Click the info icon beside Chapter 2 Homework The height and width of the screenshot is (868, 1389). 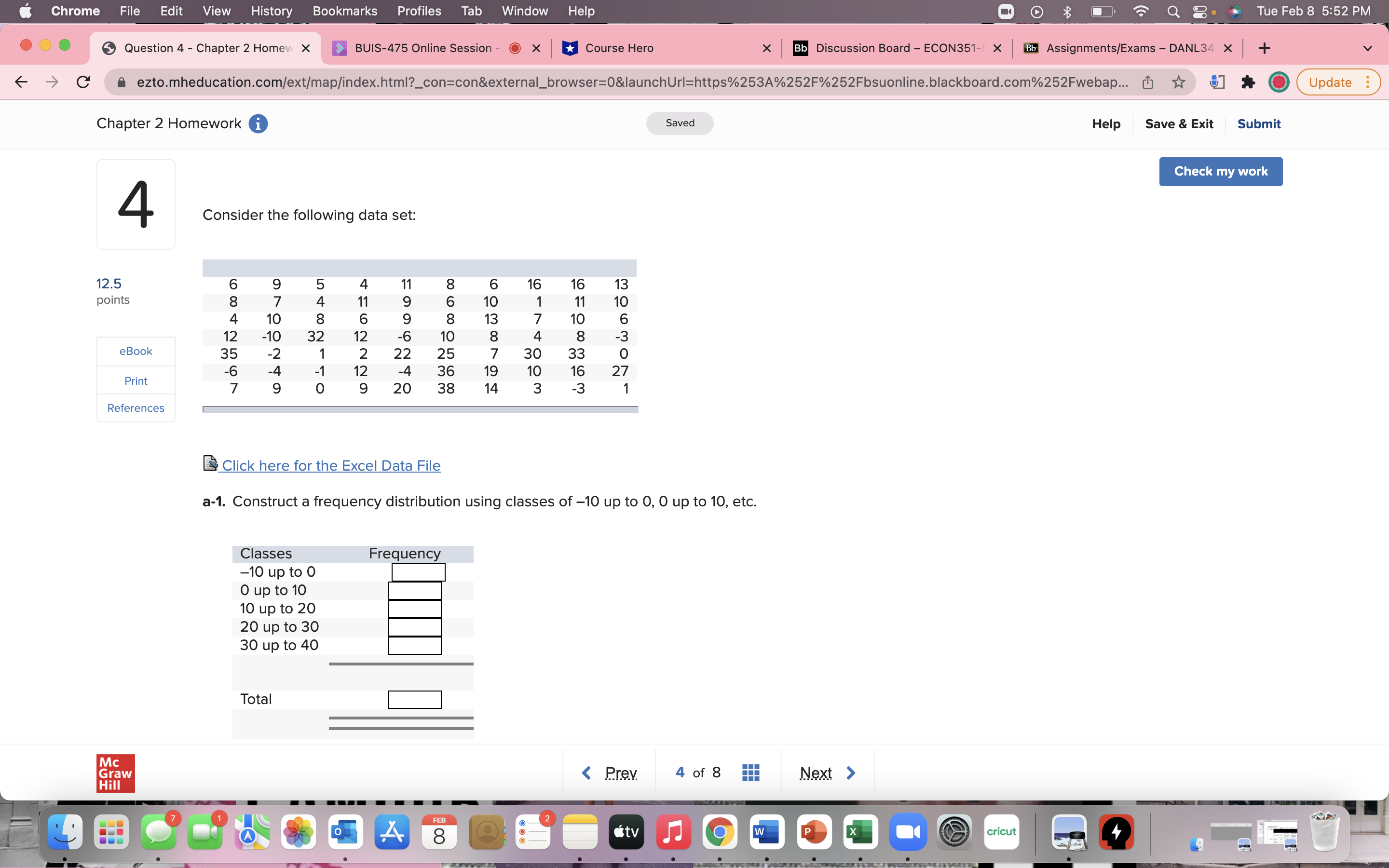coord(259,123)
